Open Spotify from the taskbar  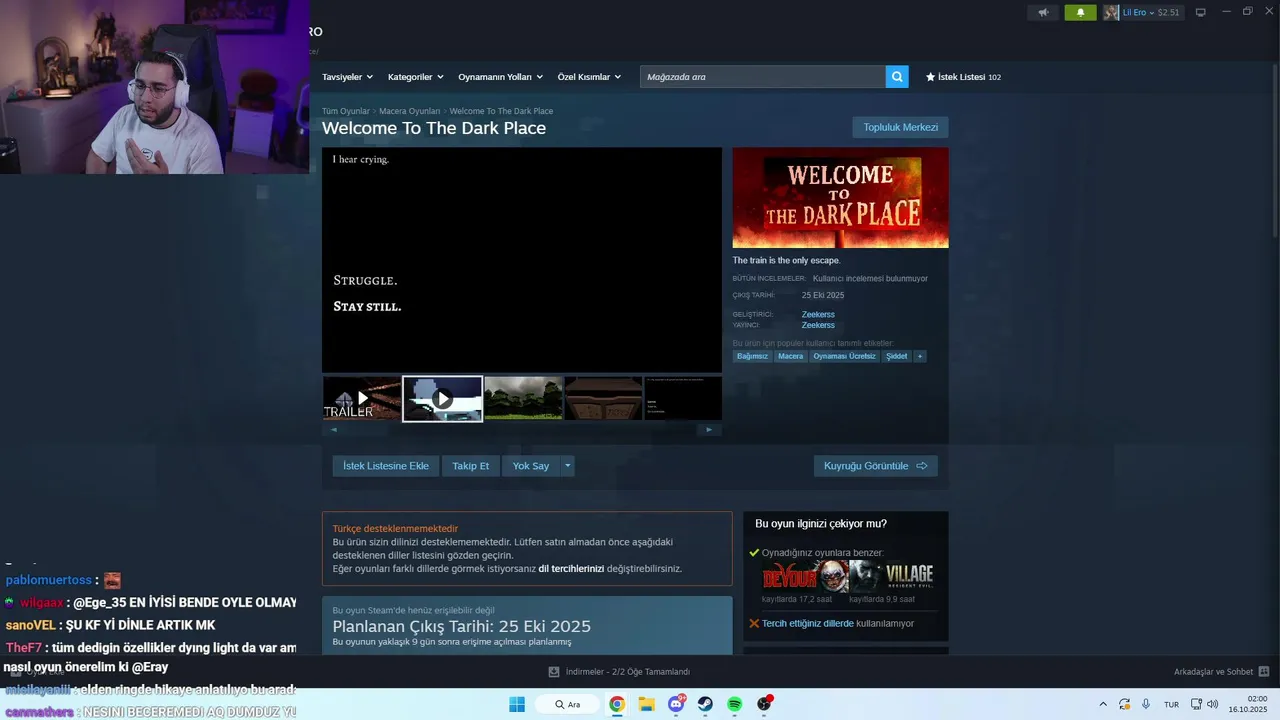click(x=734, y=704)
